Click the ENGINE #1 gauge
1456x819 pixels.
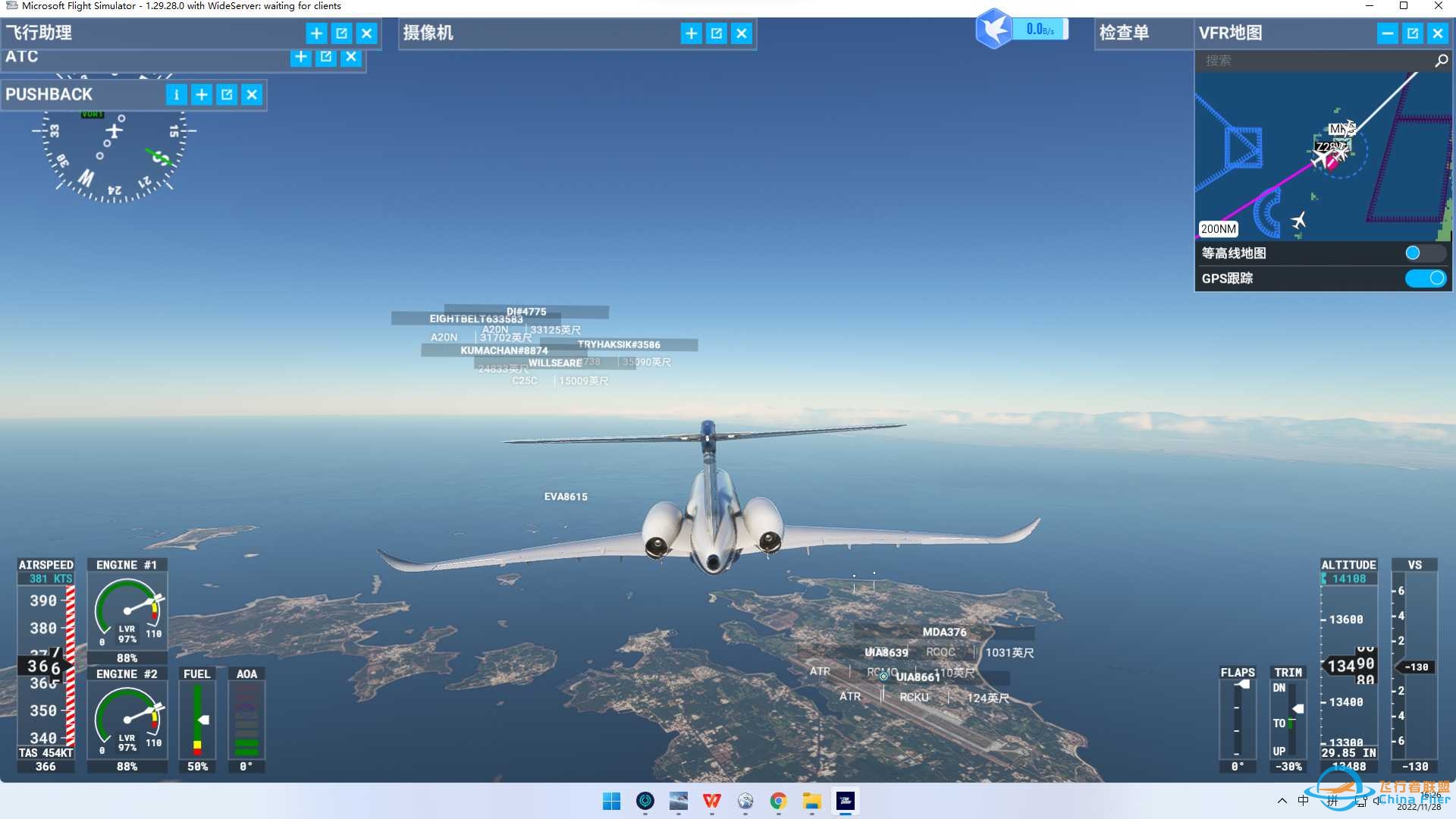tap(127, 611)
